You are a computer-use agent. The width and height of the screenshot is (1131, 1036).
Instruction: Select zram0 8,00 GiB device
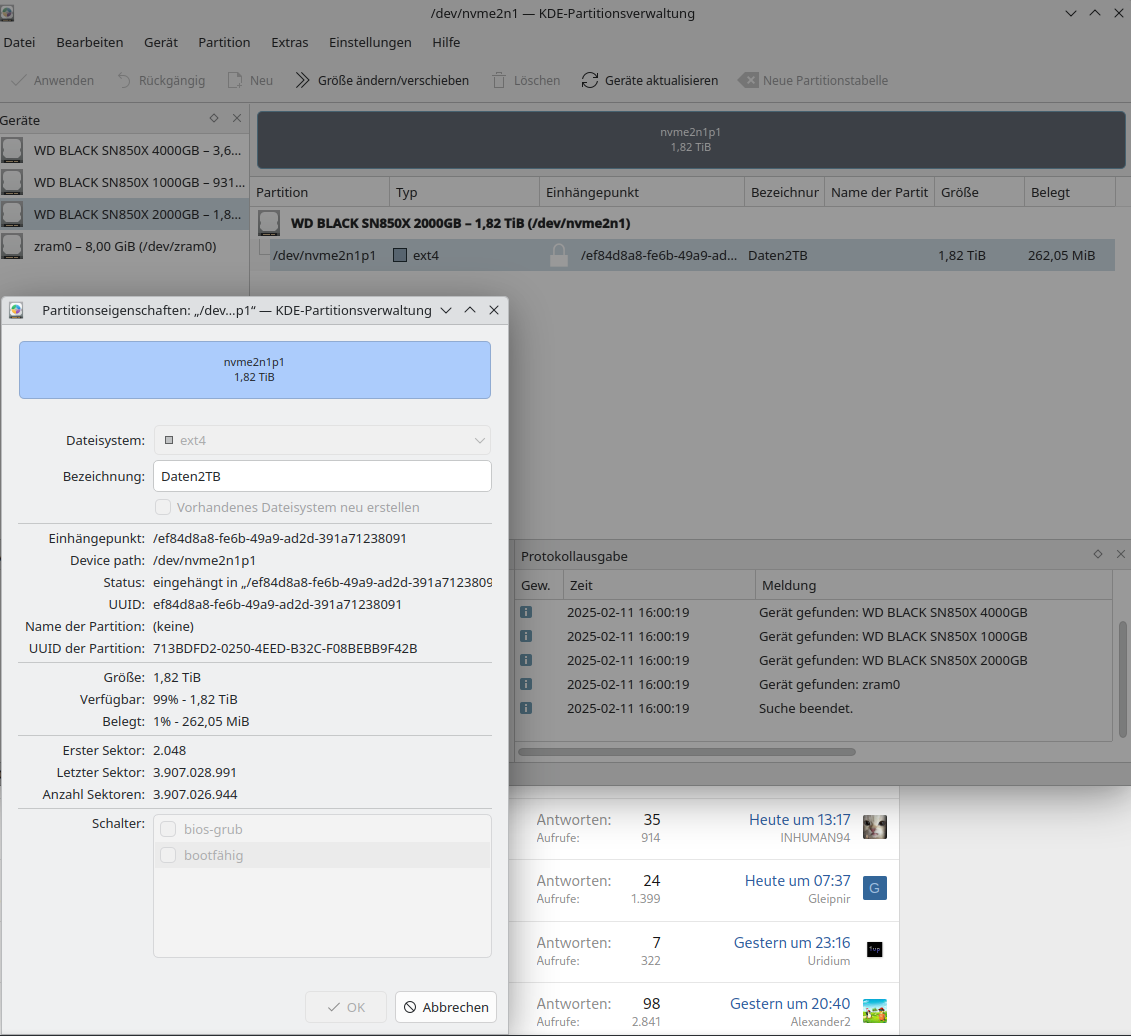(x=124, y=246)
